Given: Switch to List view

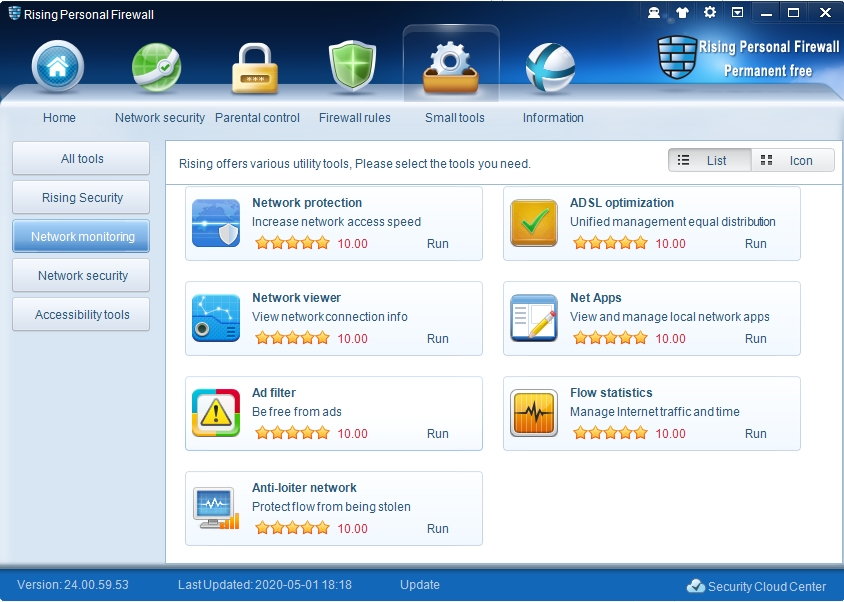Looking at the screenshot, I should pyautogui.click(x=709, y=160).
